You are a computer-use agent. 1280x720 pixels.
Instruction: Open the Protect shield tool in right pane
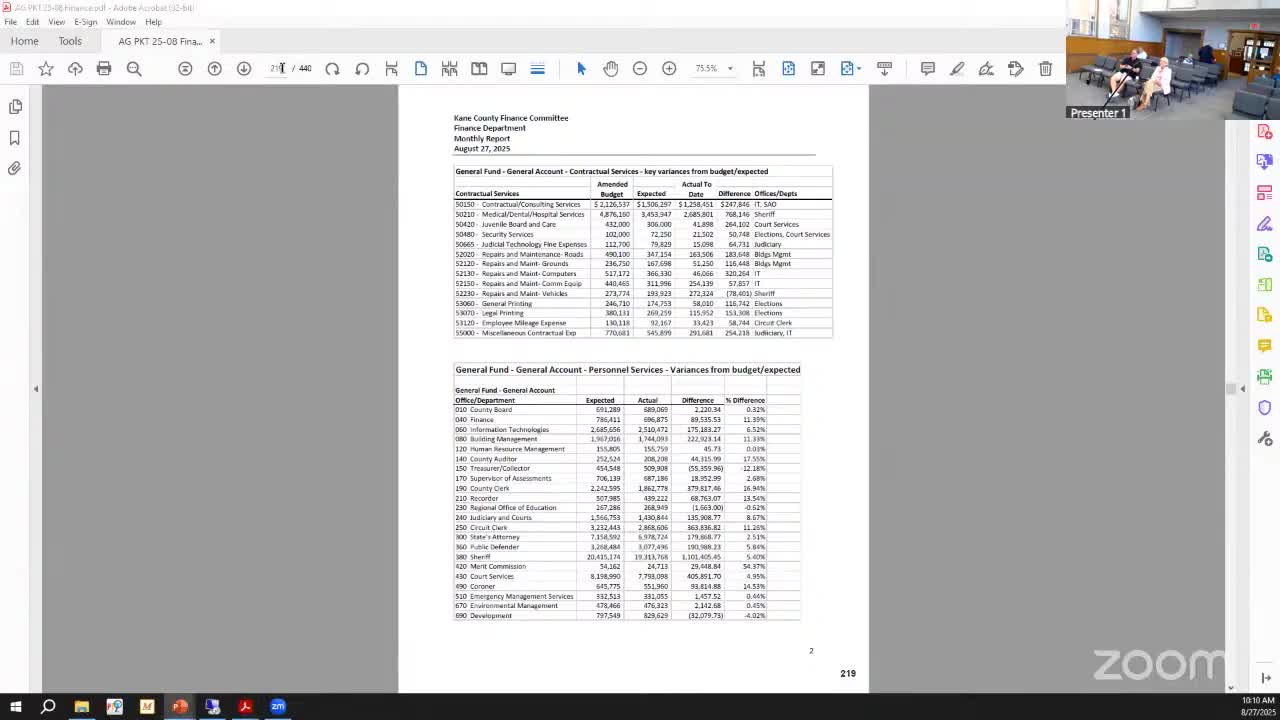pyautogui.click(x=1265, y=407)
